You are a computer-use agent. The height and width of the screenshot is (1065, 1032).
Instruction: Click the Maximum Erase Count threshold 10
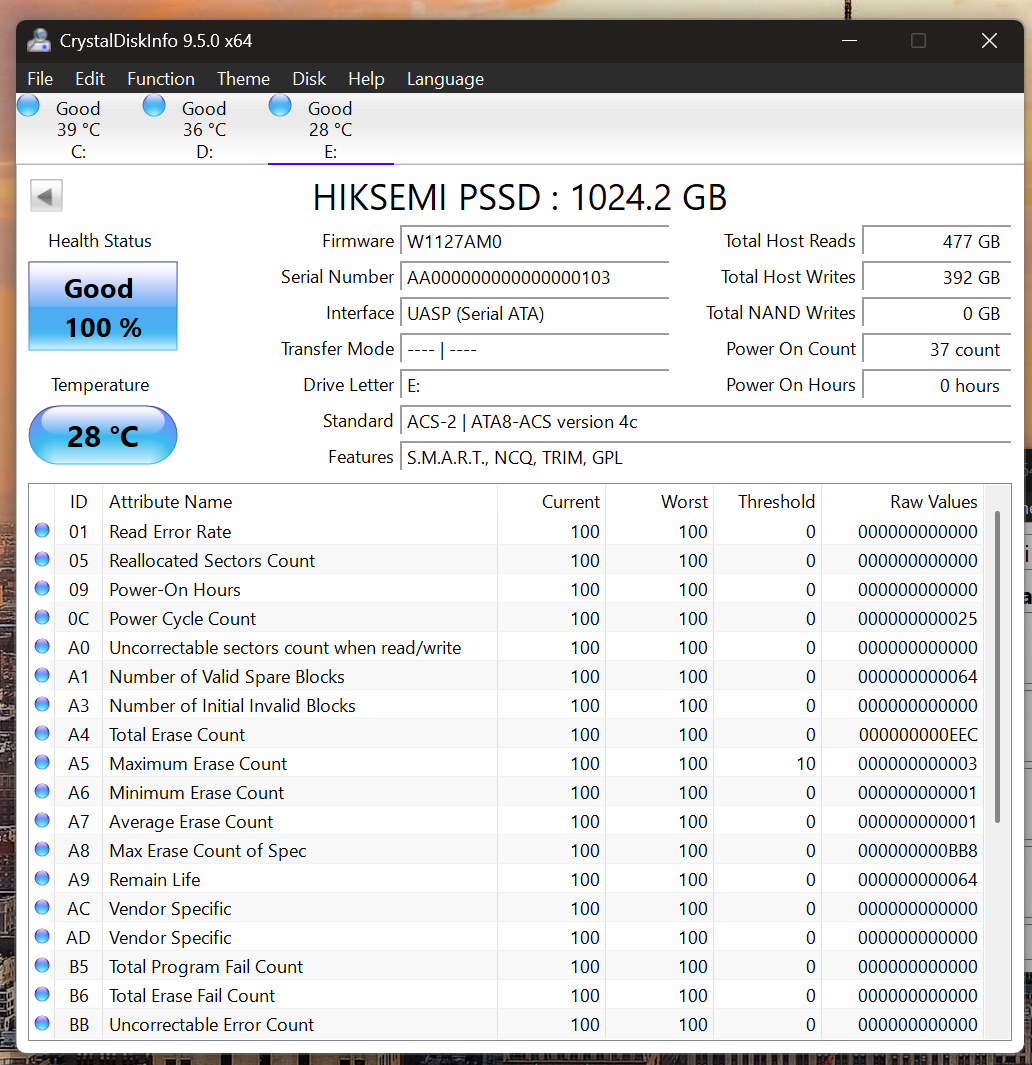coord(806,764)
